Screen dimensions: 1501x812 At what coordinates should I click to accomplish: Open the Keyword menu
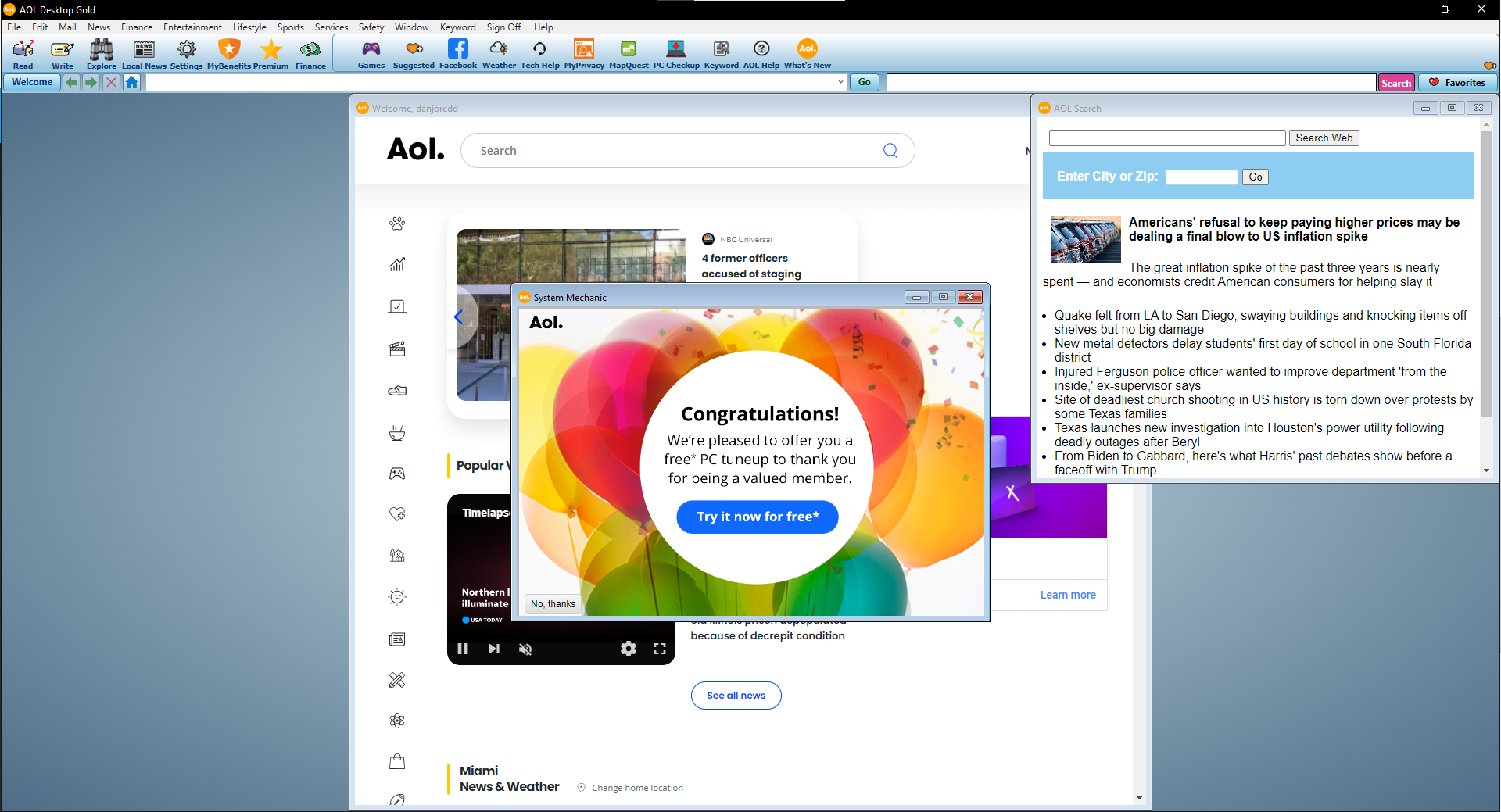click(457, 27)
